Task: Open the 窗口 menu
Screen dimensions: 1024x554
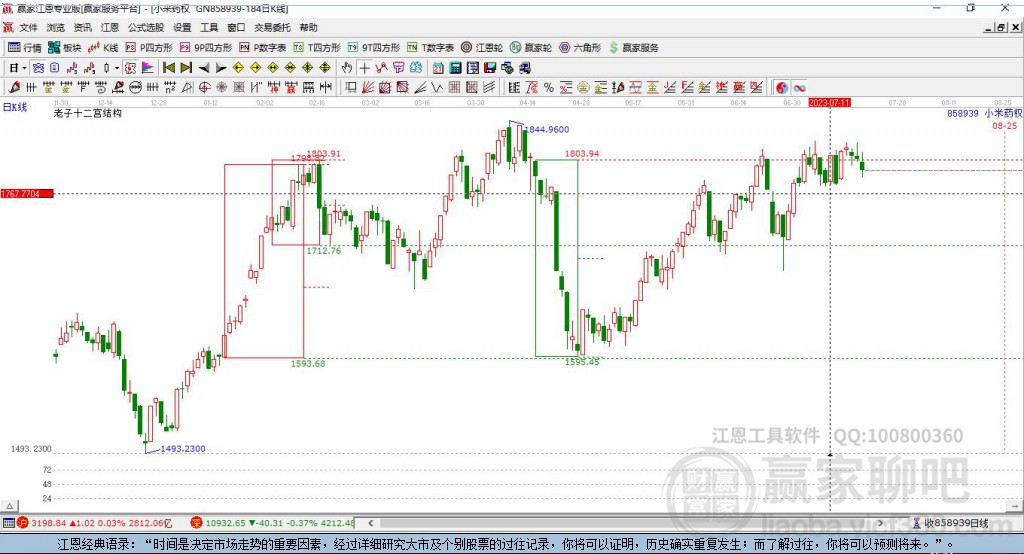Action: [x=236, y=27]
